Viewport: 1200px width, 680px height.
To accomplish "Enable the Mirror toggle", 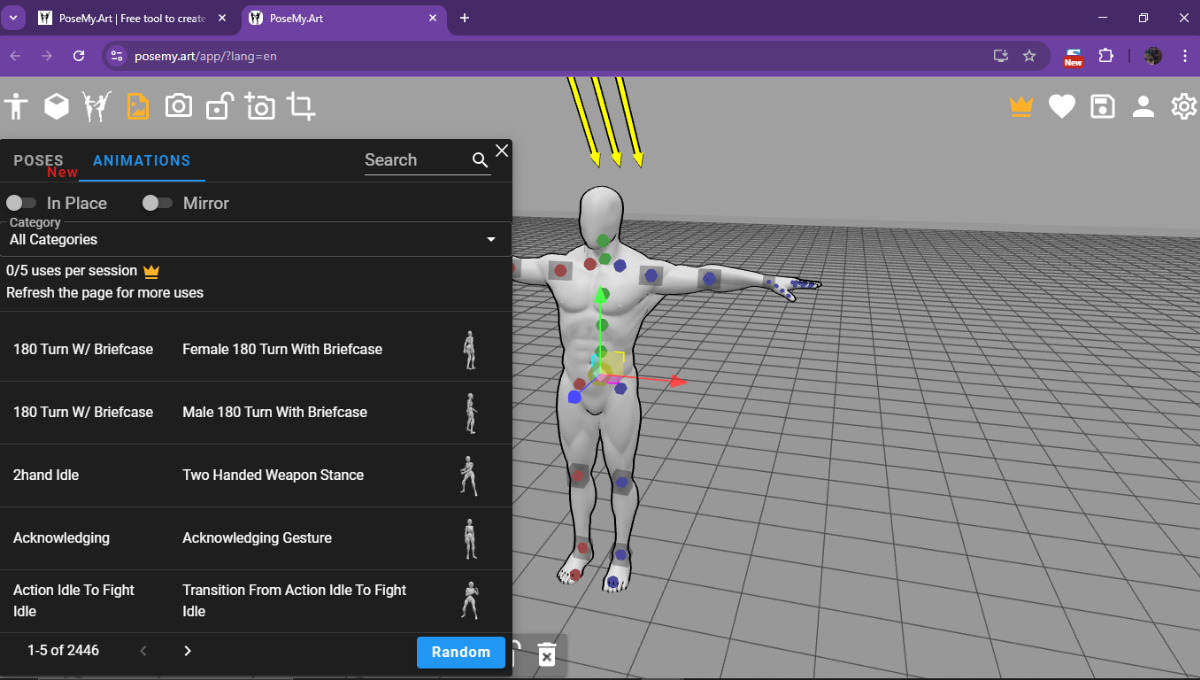I will coord(157,202).
